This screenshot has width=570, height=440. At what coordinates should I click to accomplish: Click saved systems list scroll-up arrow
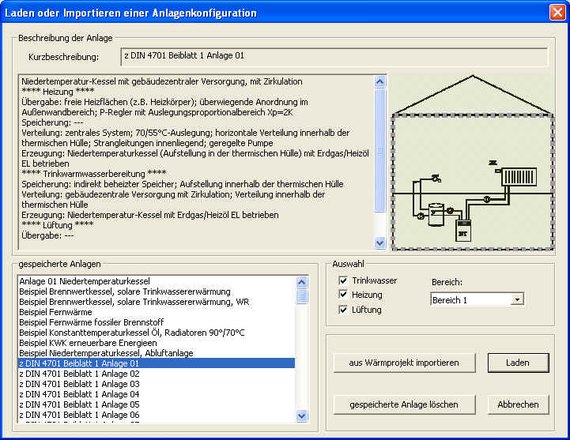[x=302, y=282]
